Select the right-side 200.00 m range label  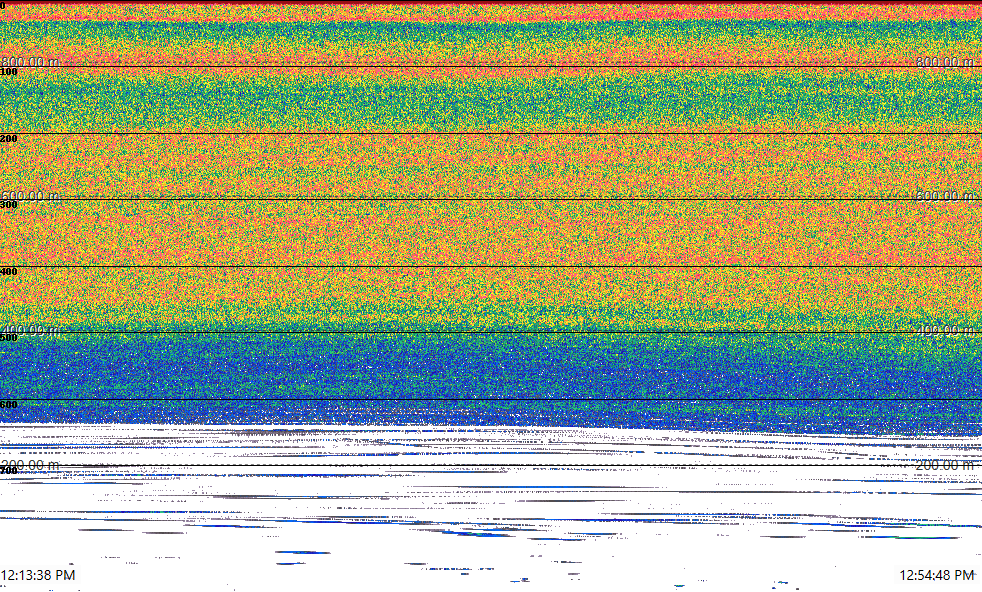coord(945,465)
